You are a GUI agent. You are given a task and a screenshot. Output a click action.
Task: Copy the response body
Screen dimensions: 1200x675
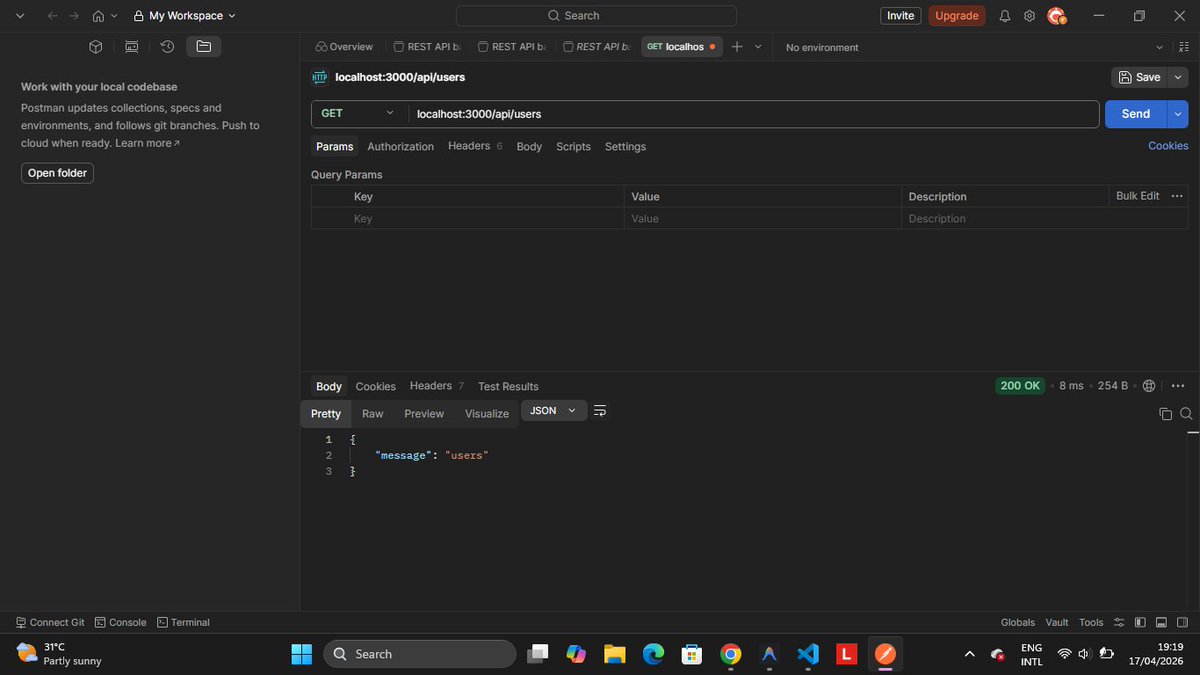[1165, 414]
